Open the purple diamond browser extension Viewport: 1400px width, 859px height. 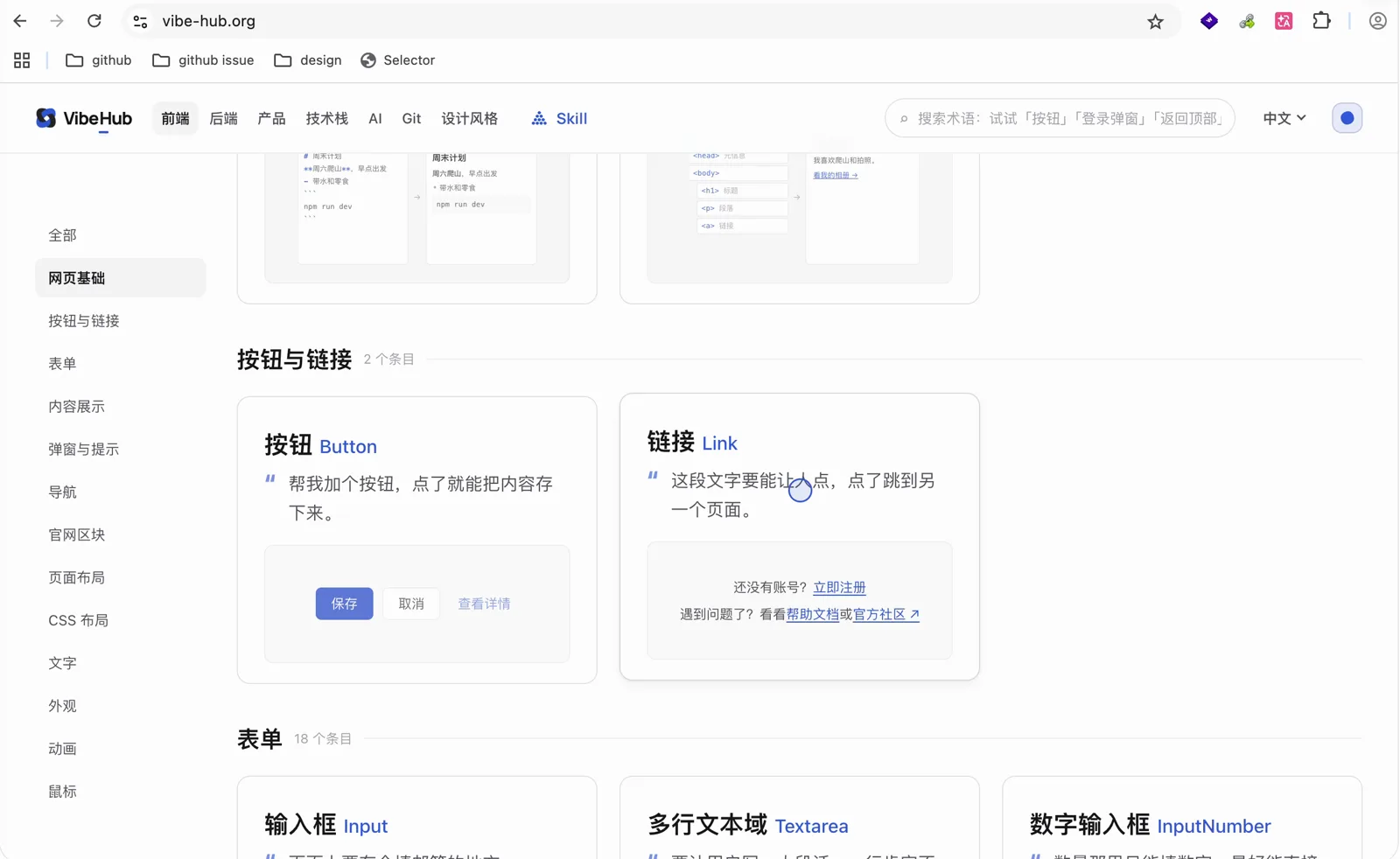point(1209,21)
